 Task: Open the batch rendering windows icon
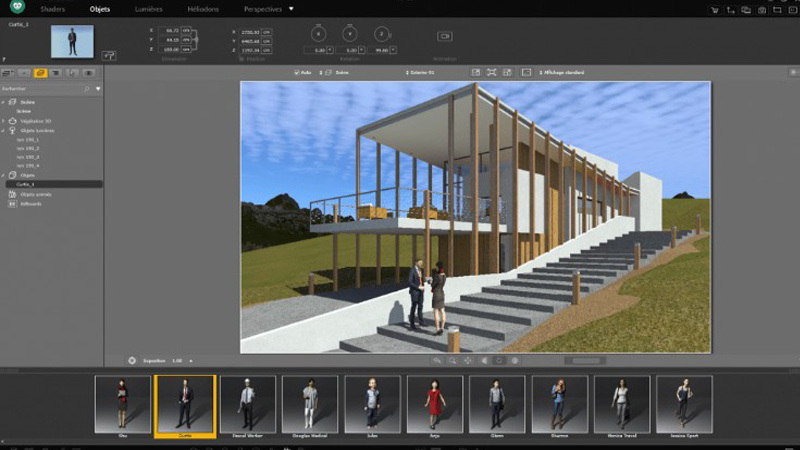[x=746, y=10]
